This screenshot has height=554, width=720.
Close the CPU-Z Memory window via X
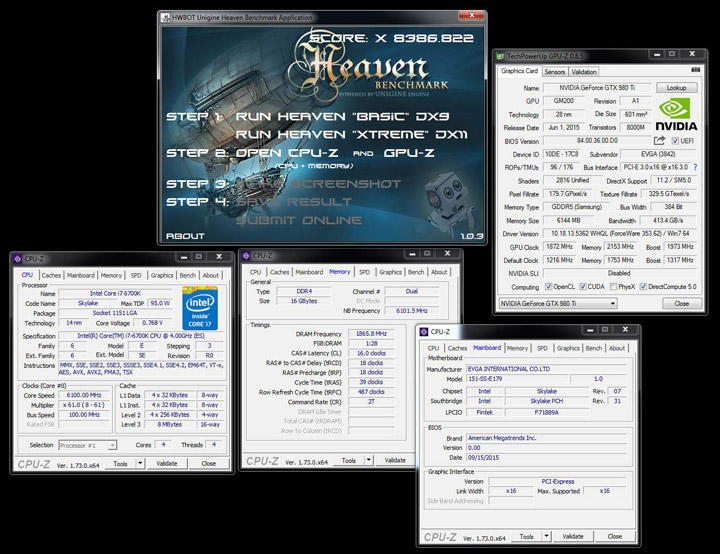[x=447, y=253]
